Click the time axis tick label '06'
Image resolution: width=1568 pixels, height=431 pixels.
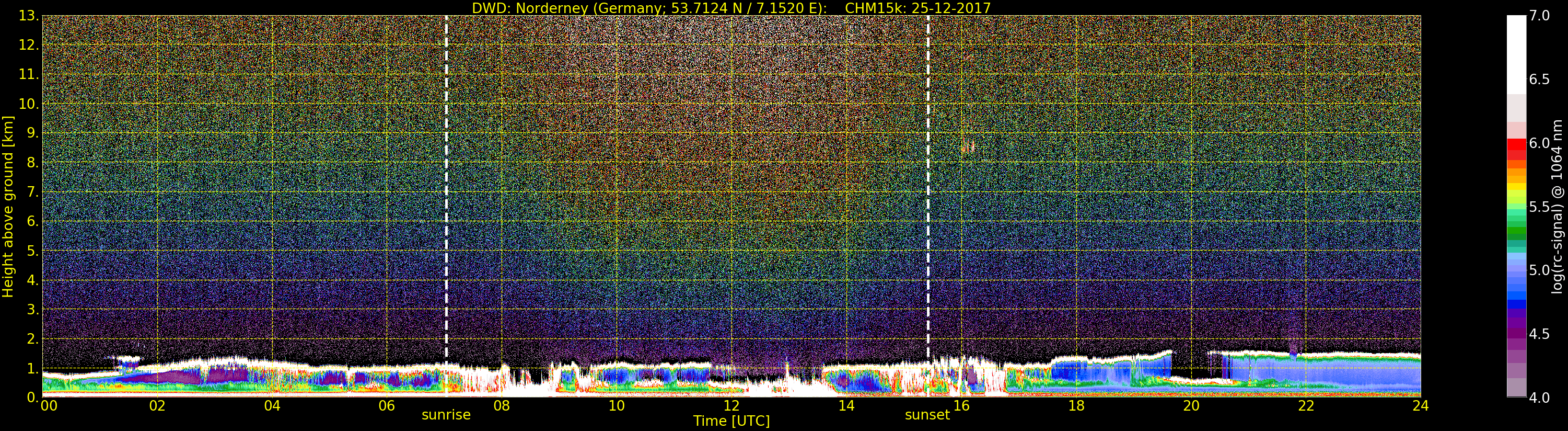tap(387, 405)
